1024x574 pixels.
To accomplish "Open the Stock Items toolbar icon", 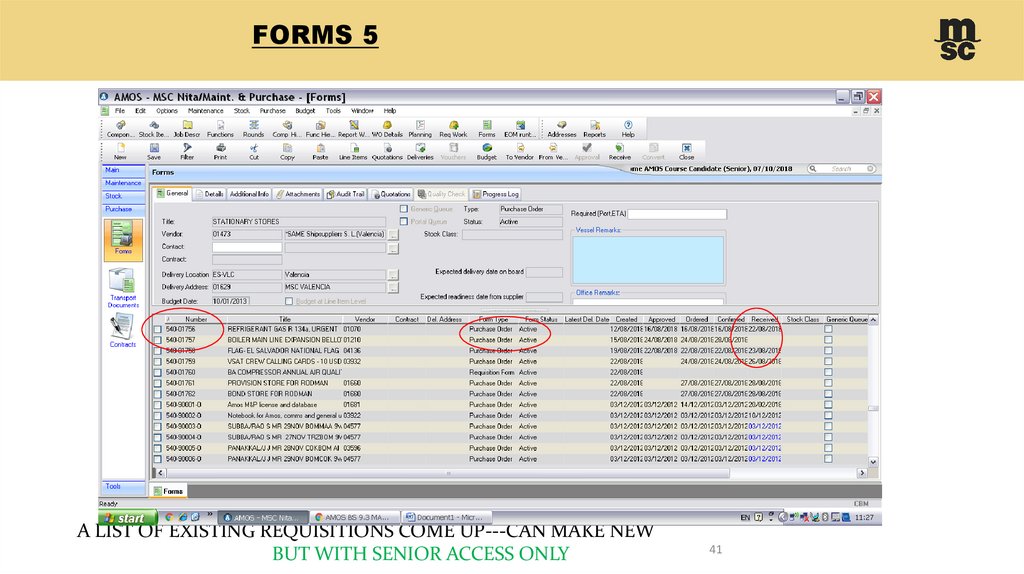I will (153, 129).
